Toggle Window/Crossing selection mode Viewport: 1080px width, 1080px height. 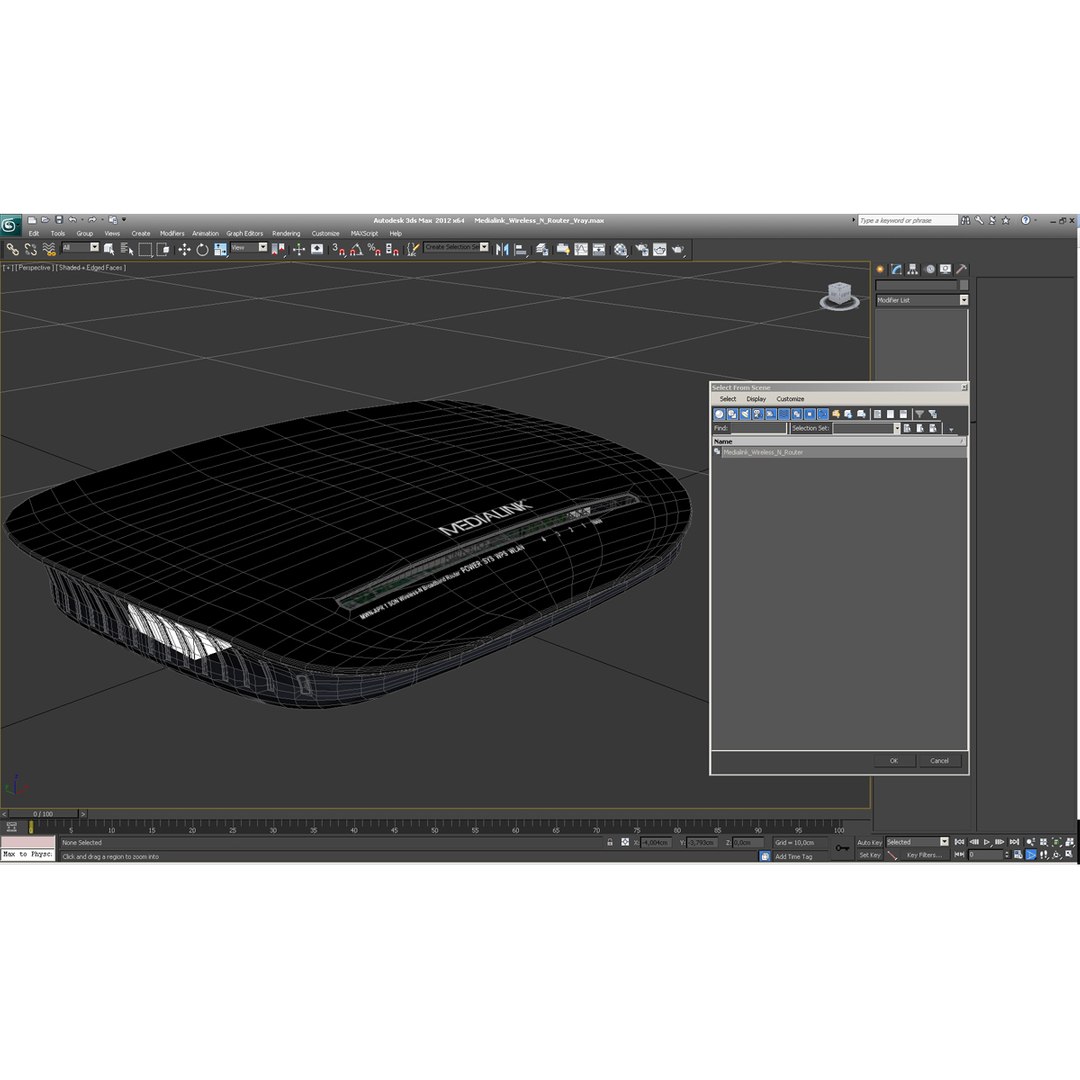(x=163, y=249)
